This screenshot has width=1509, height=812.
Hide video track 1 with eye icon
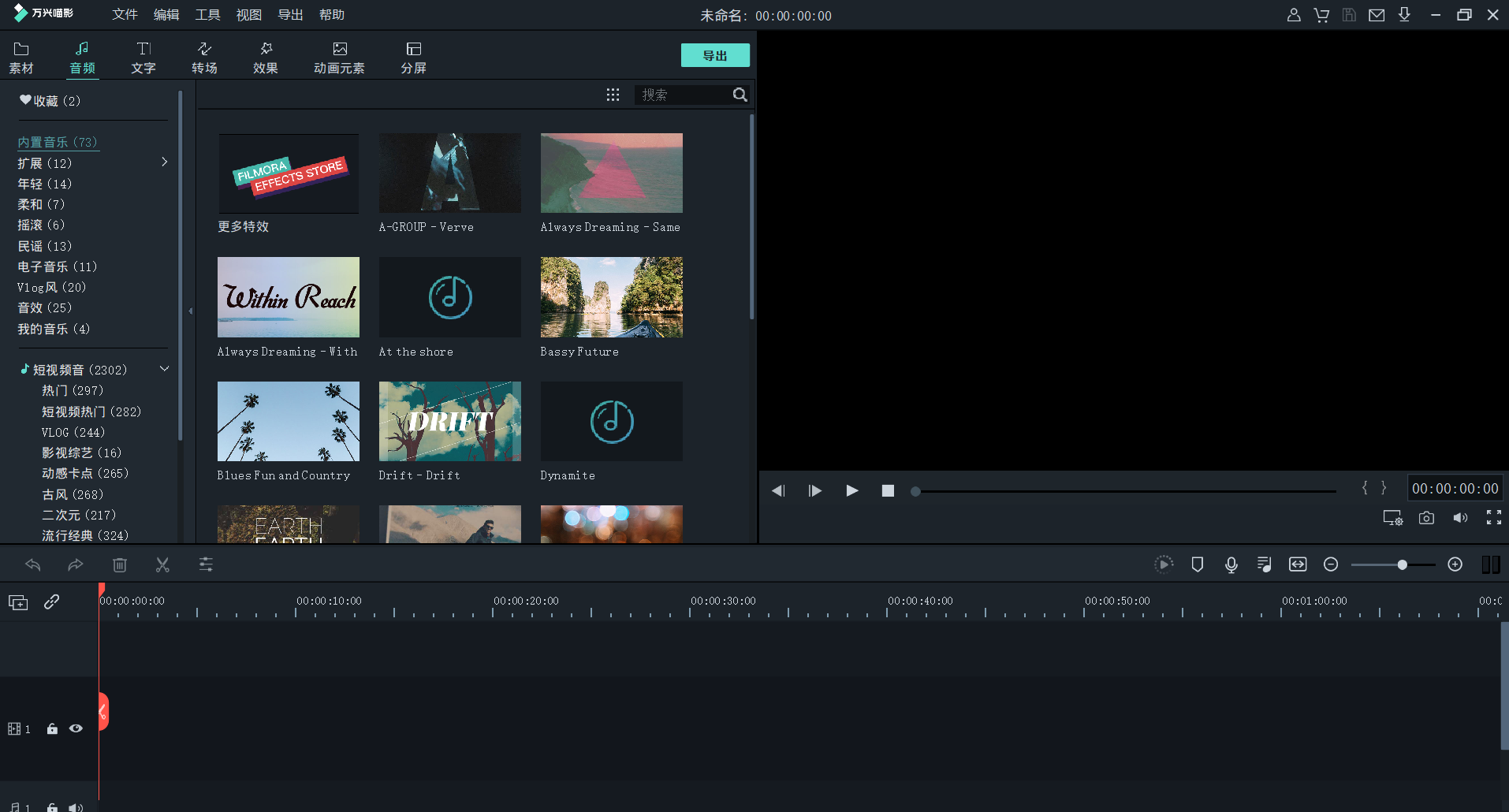[76, 728]
